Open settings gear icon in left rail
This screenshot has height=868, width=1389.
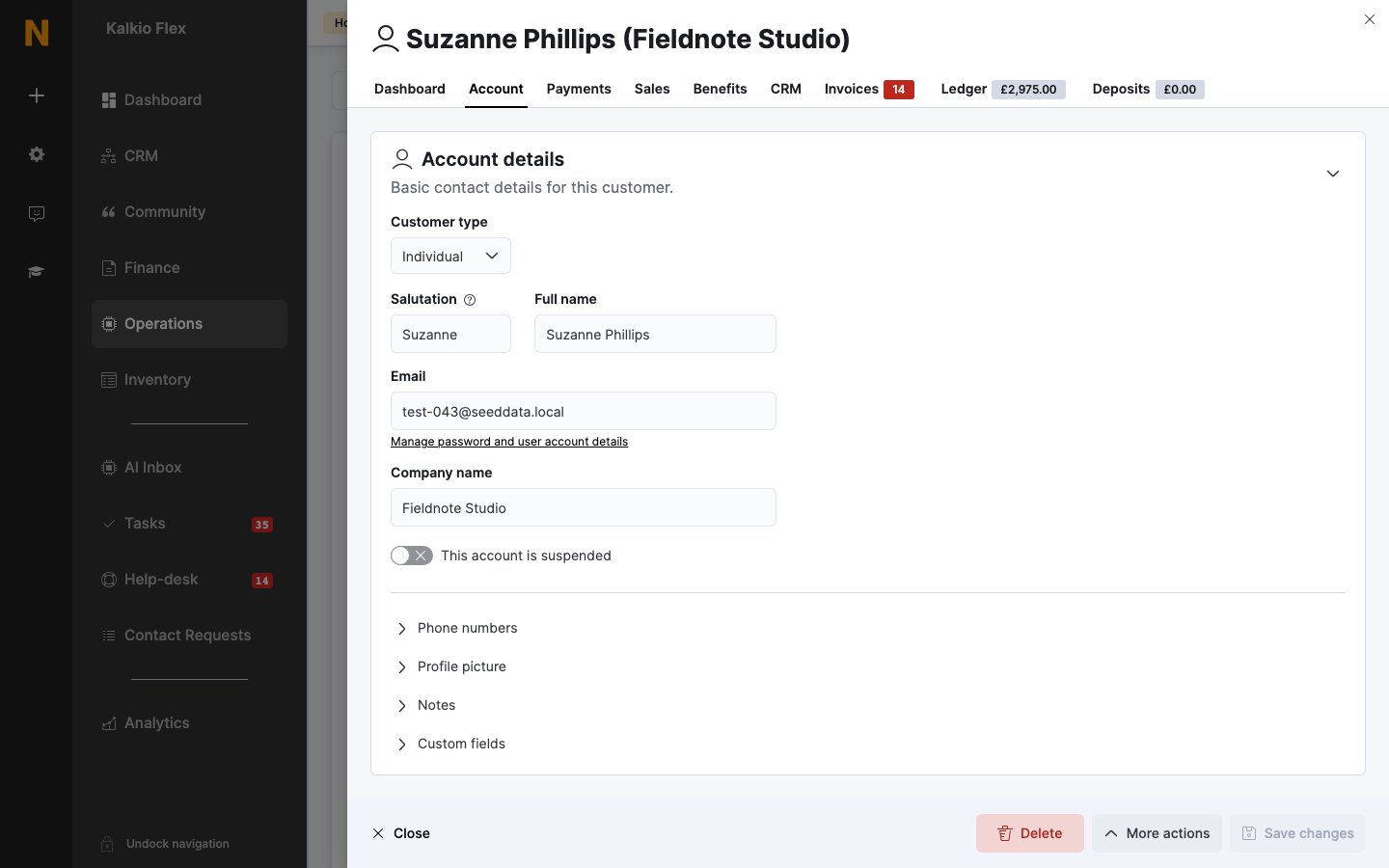coord(37,154)
